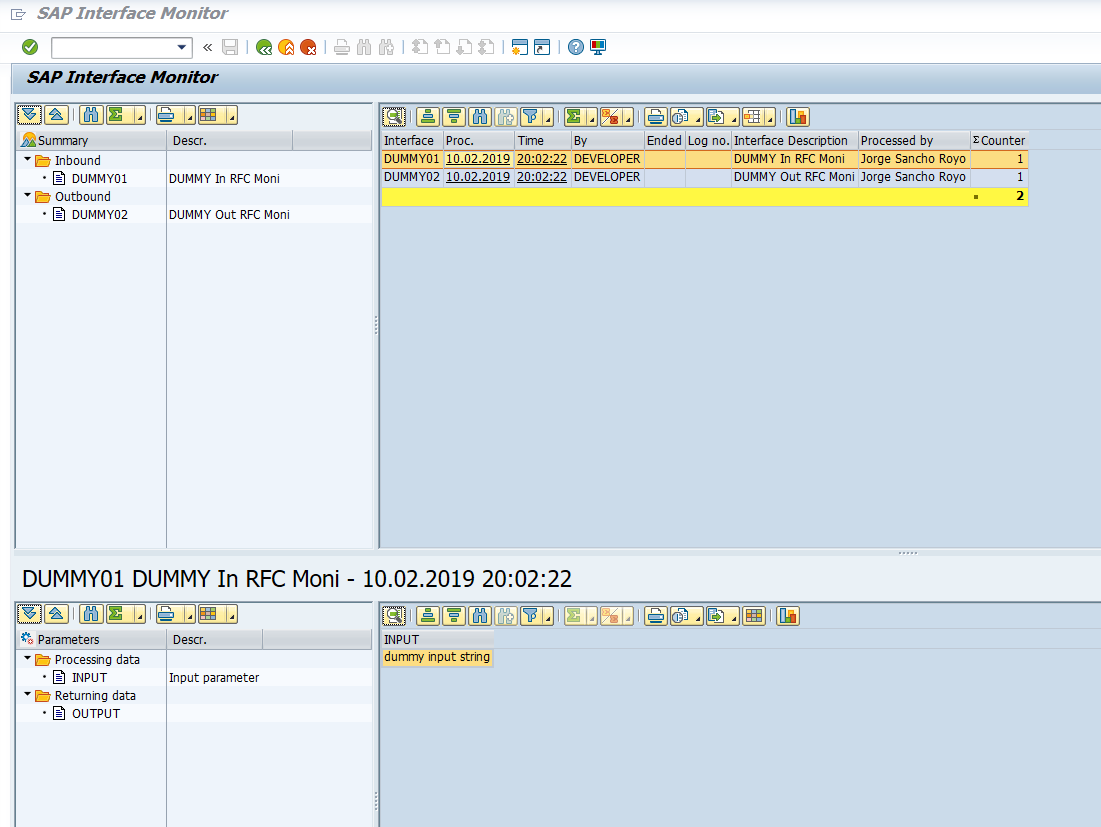Open Export dropdown arrow in upper grid toolbar
Viewport: 1101px width, 827px height.
734,119
